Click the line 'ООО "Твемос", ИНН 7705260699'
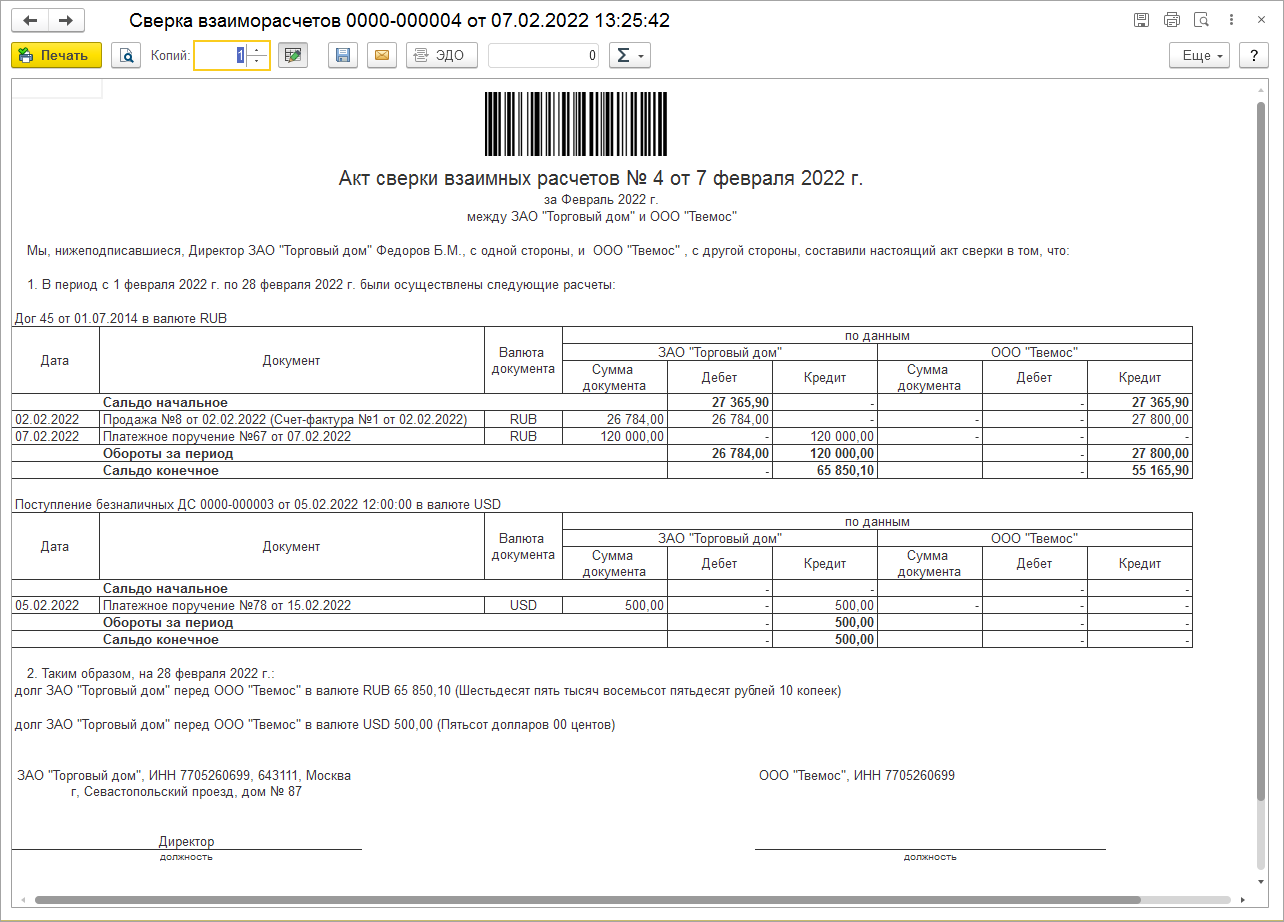 pyautogui.click(x=857, y=775)
